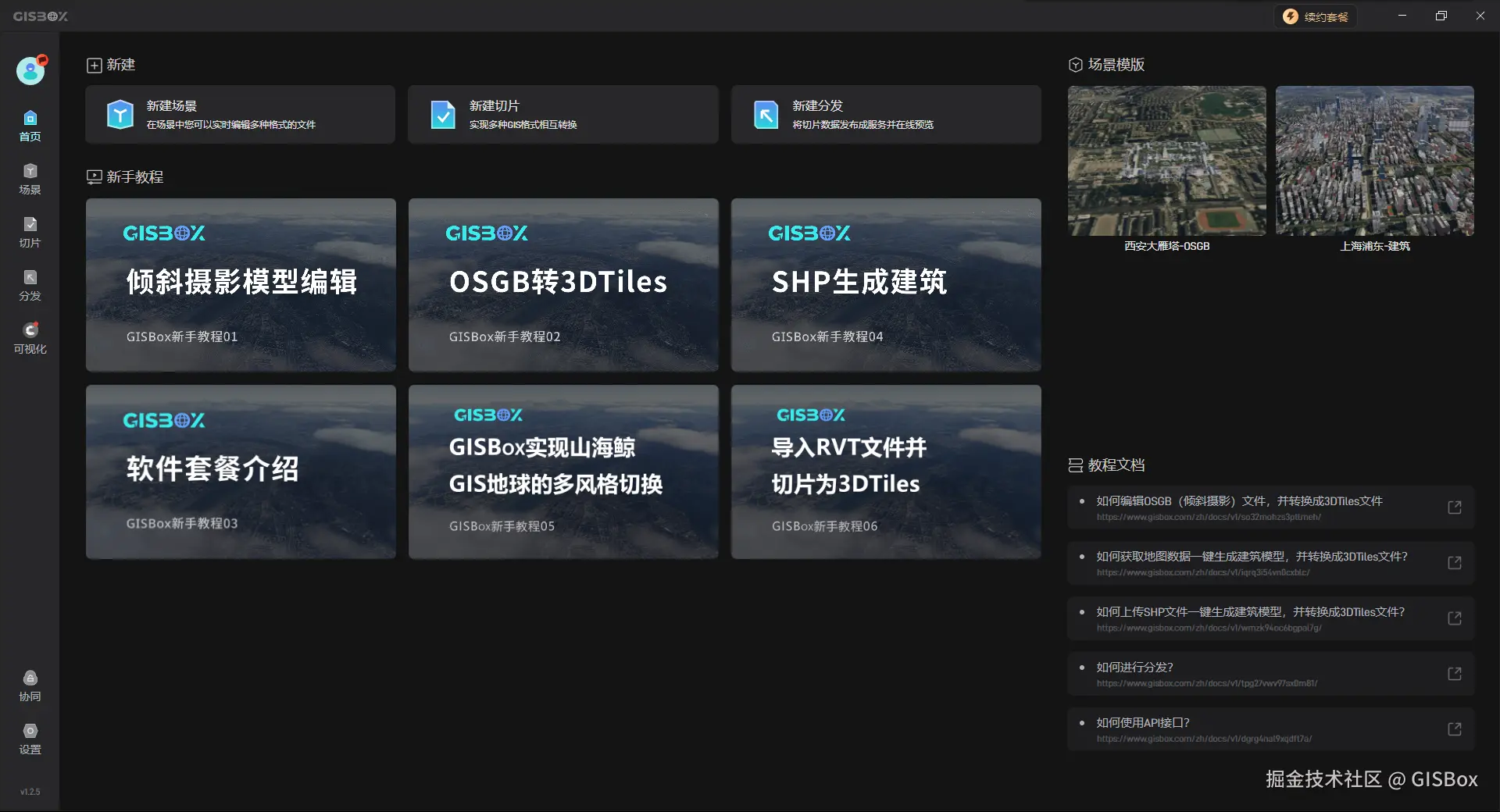Click the 新建场景 cube icon
The width and height of the screenshot is (1500, 812).
(120, 115)
